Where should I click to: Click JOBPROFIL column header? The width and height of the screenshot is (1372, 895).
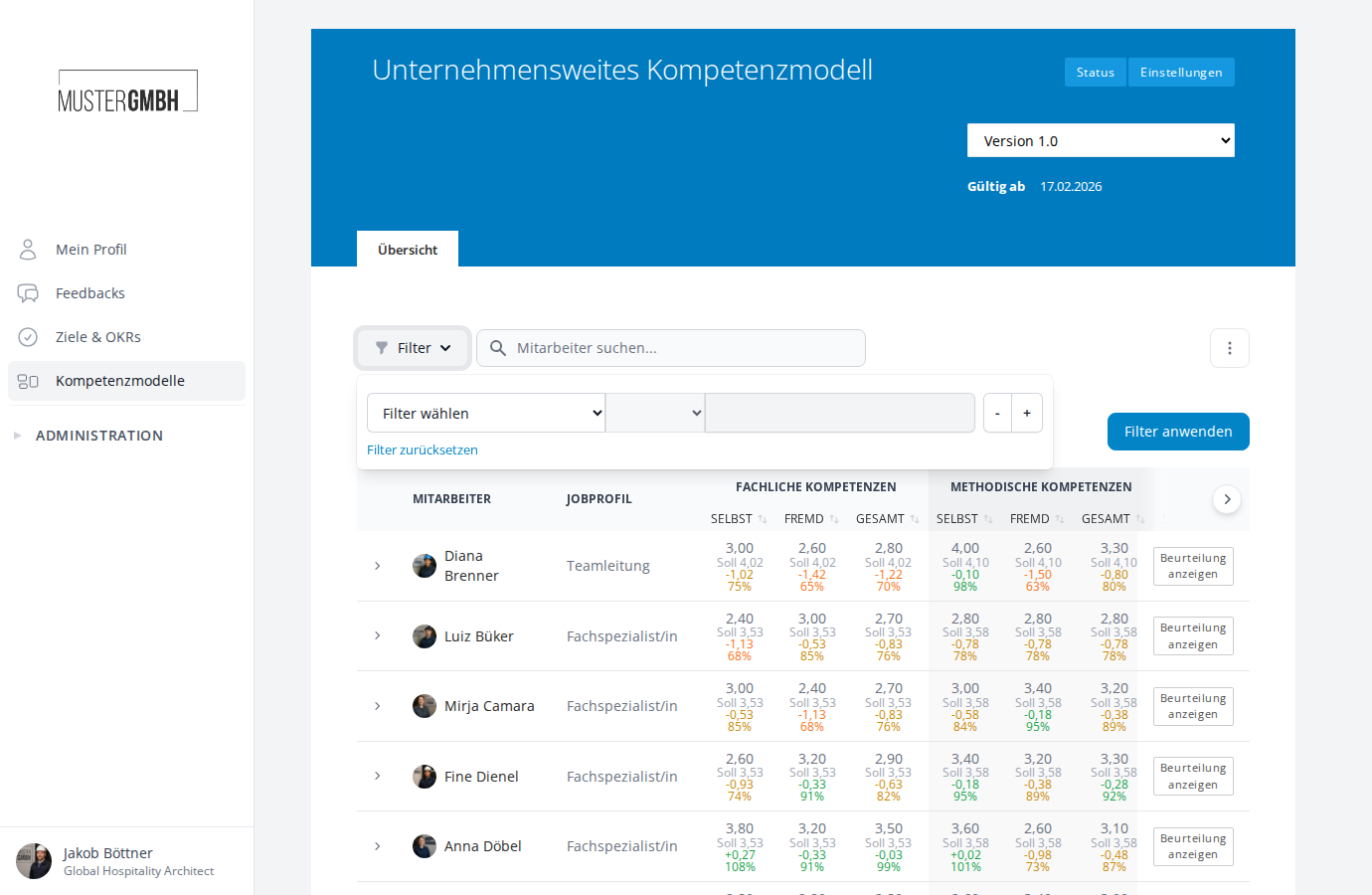600,499
